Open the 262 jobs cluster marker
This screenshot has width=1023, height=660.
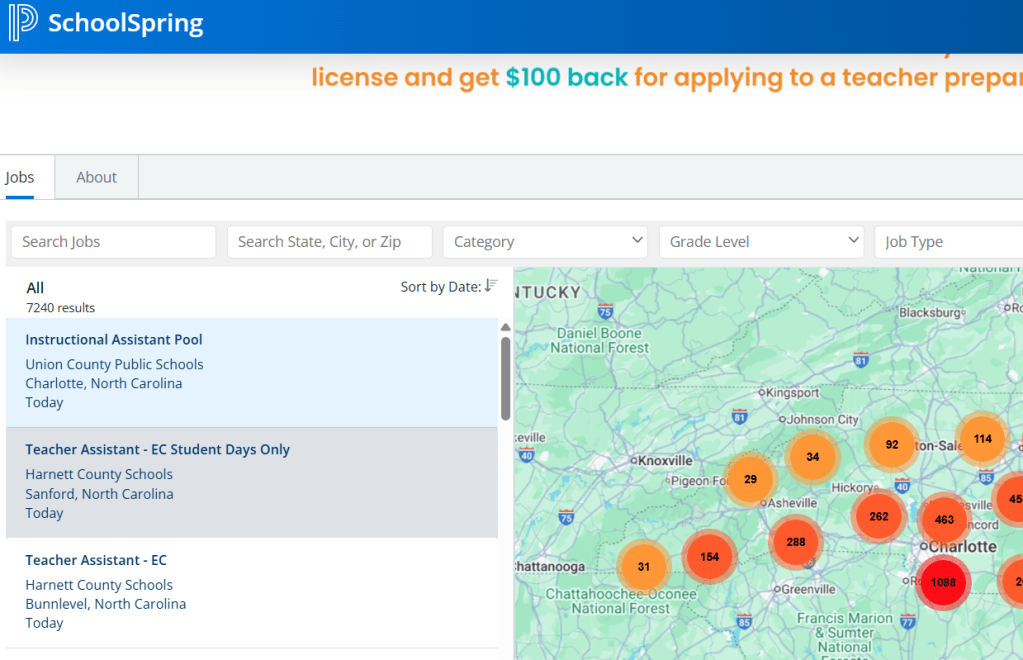point(878,517)
